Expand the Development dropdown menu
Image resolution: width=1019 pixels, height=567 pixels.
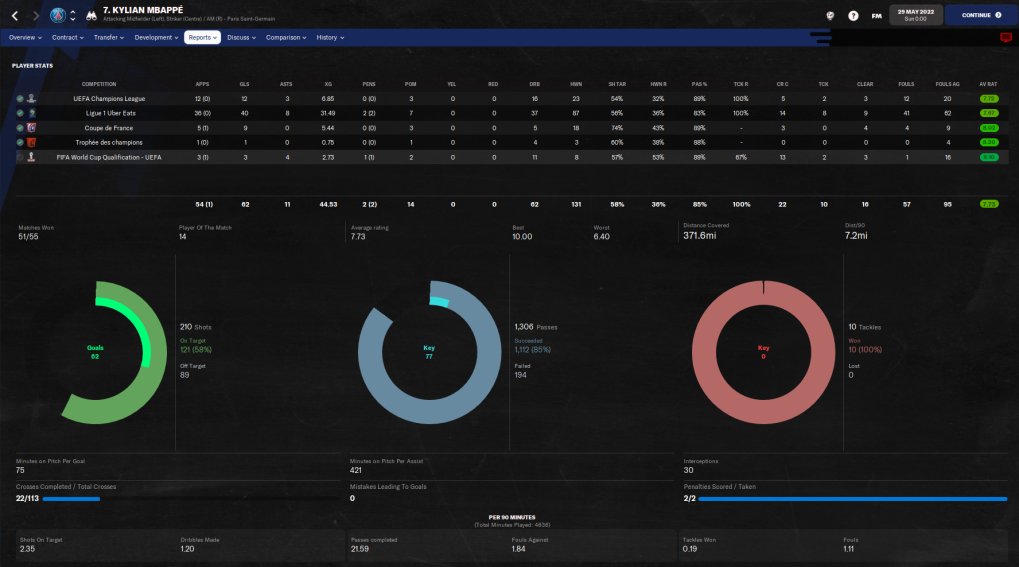click(x=156, y=38)
